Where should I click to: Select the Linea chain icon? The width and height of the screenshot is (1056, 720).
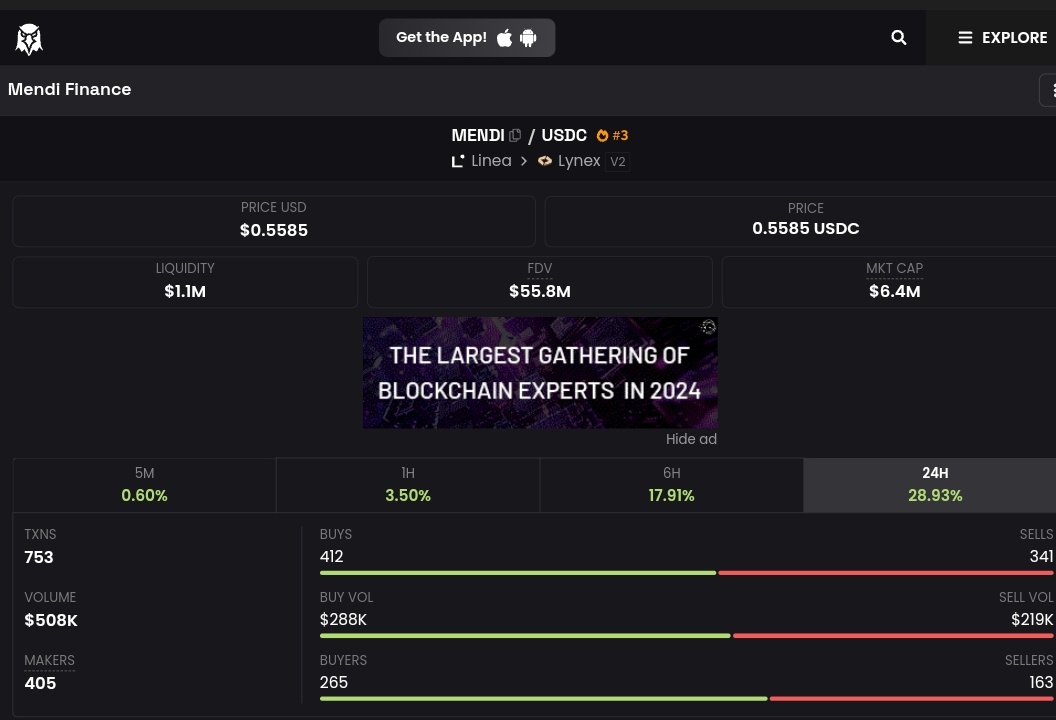[x=458, y=160]
